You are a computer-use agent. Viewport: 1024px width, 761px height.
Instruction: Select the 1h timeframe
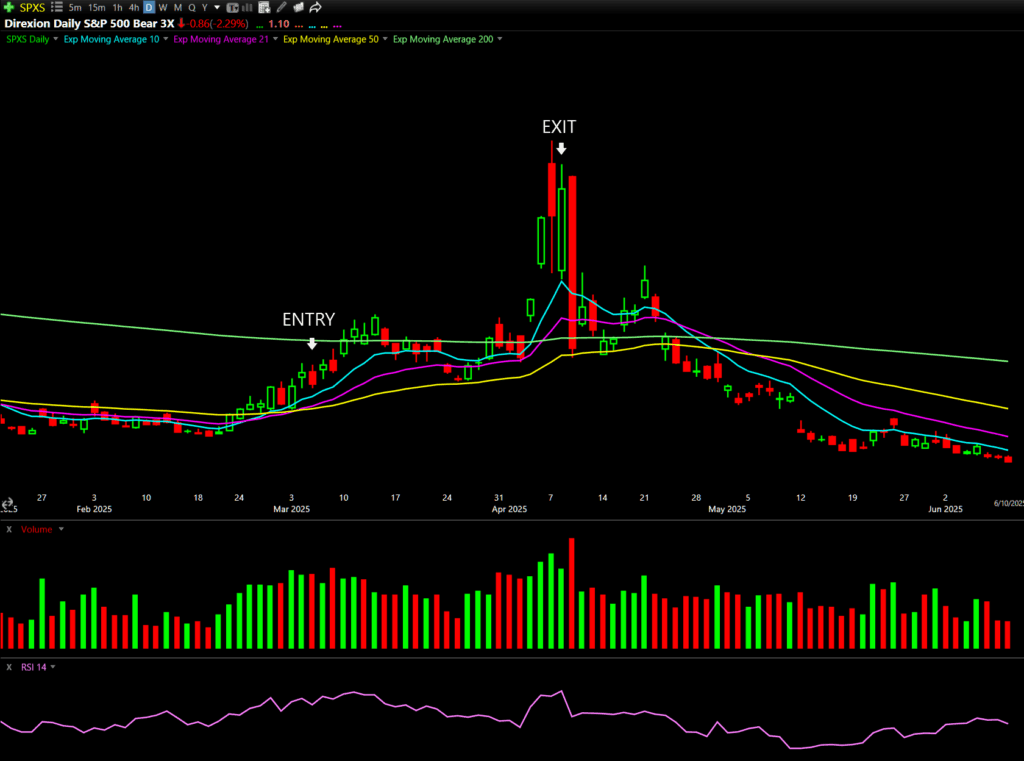(117, 7)
